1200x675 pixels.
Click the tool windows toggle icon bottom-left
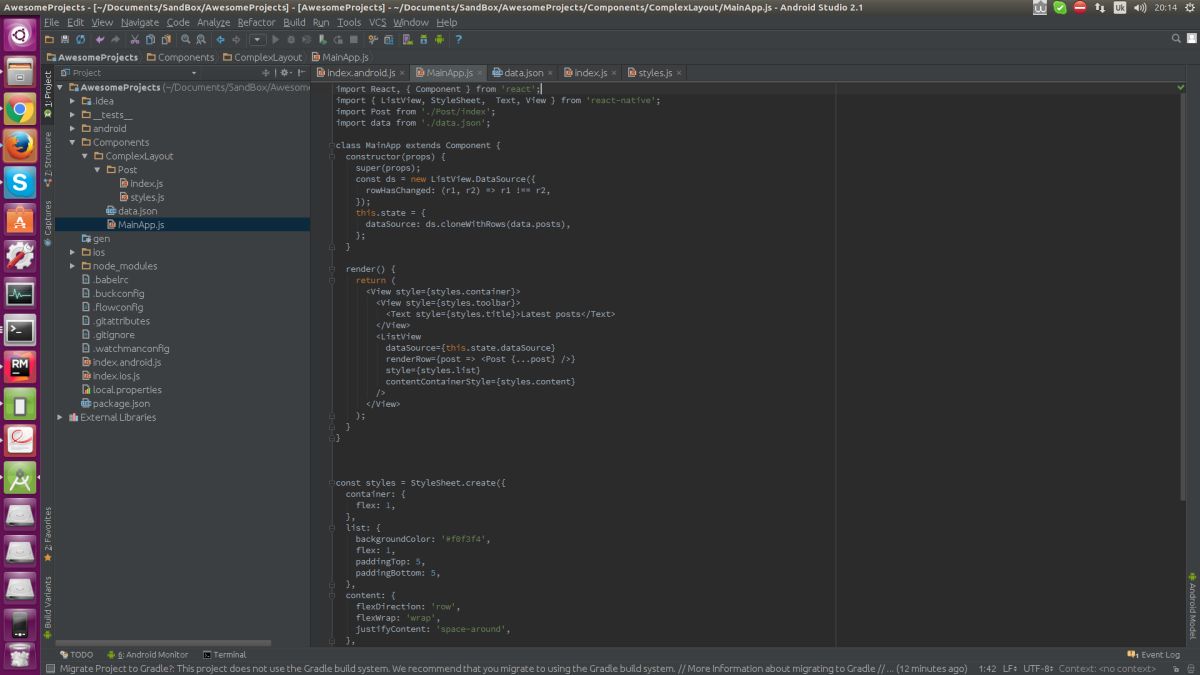click(49, 668)
